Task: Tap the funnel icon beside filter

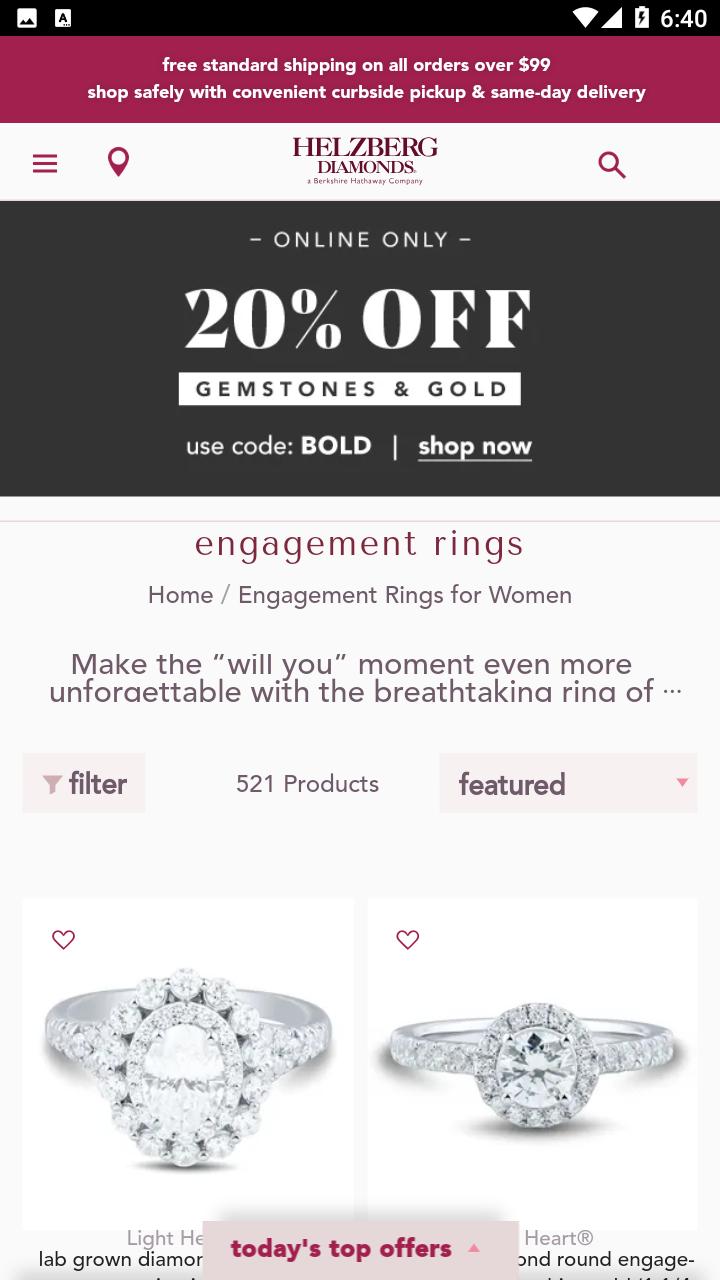Action: tap(53, 785)
